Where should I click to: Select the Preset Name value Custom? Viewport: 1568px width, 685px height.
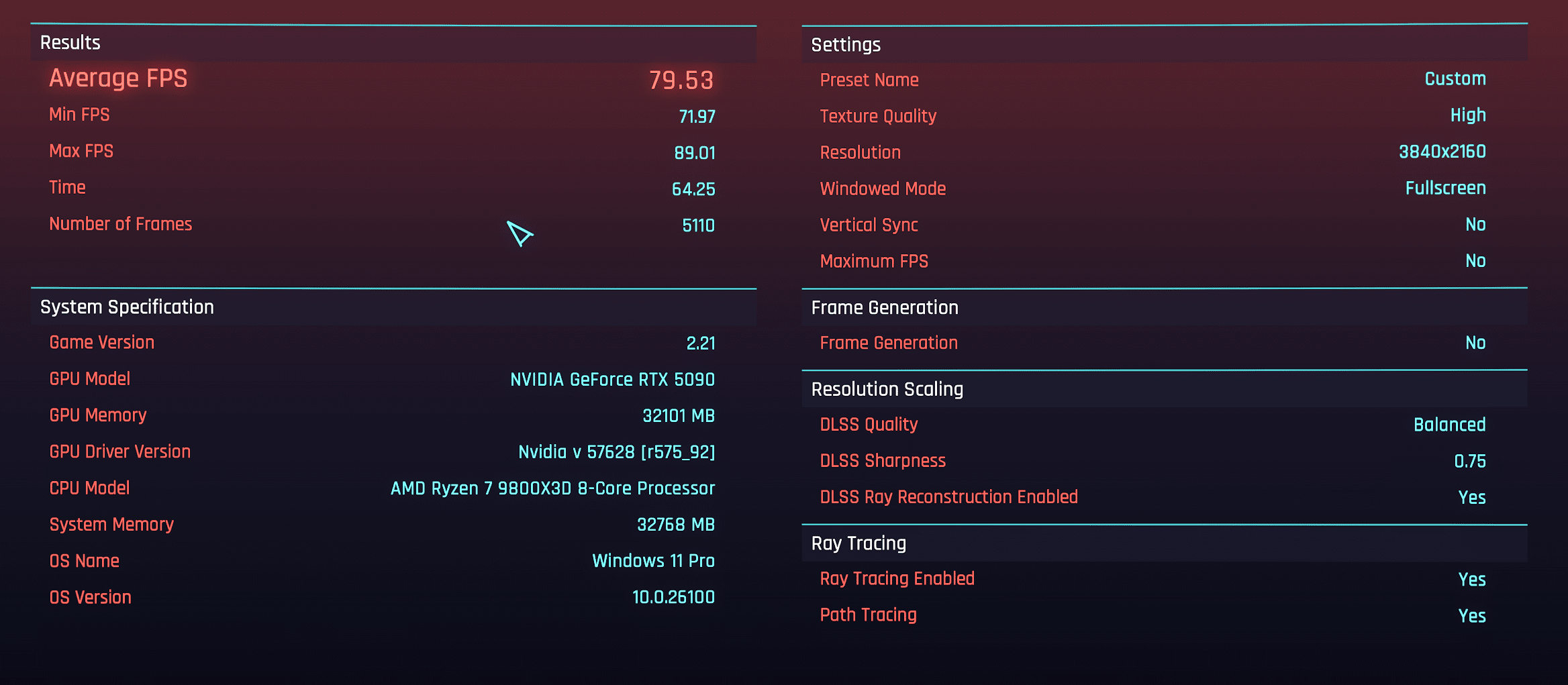pos(1455,79)
